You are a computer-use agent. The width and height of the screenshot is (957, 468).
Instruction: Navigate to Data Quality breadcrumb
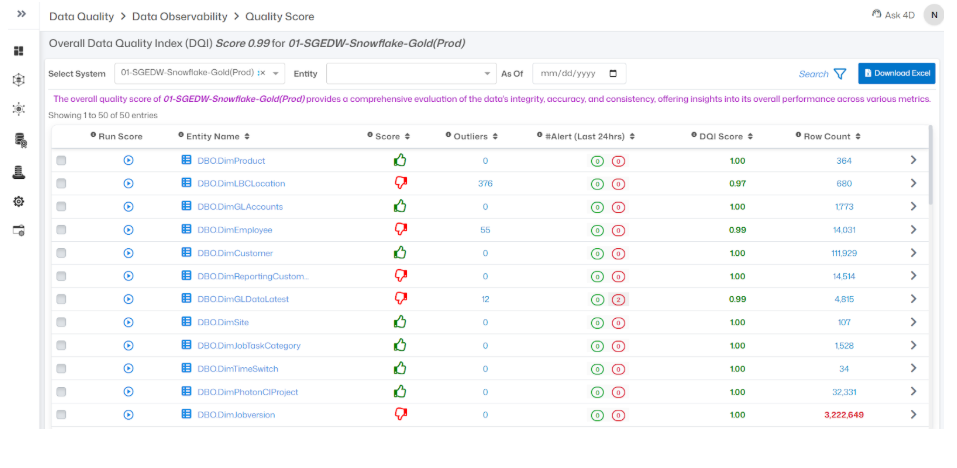point(82,16)
